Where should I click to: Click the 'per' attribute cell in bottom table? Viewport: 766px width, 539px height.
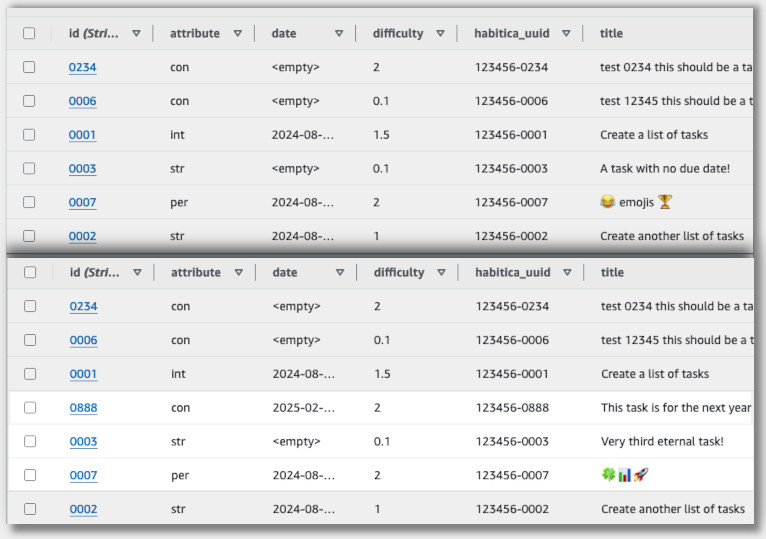[x=180, y=475]
